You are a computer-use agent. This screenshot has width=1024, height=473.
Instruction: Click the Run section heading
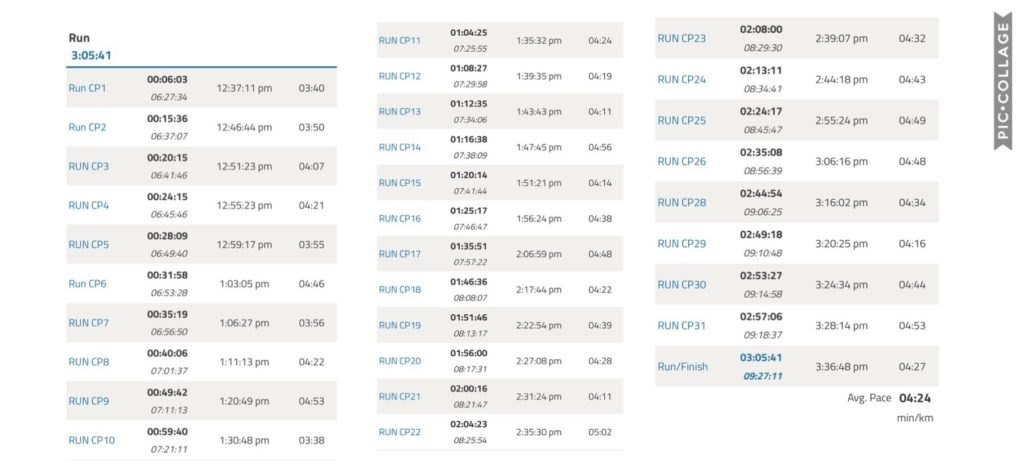click(x=78, y=37)
